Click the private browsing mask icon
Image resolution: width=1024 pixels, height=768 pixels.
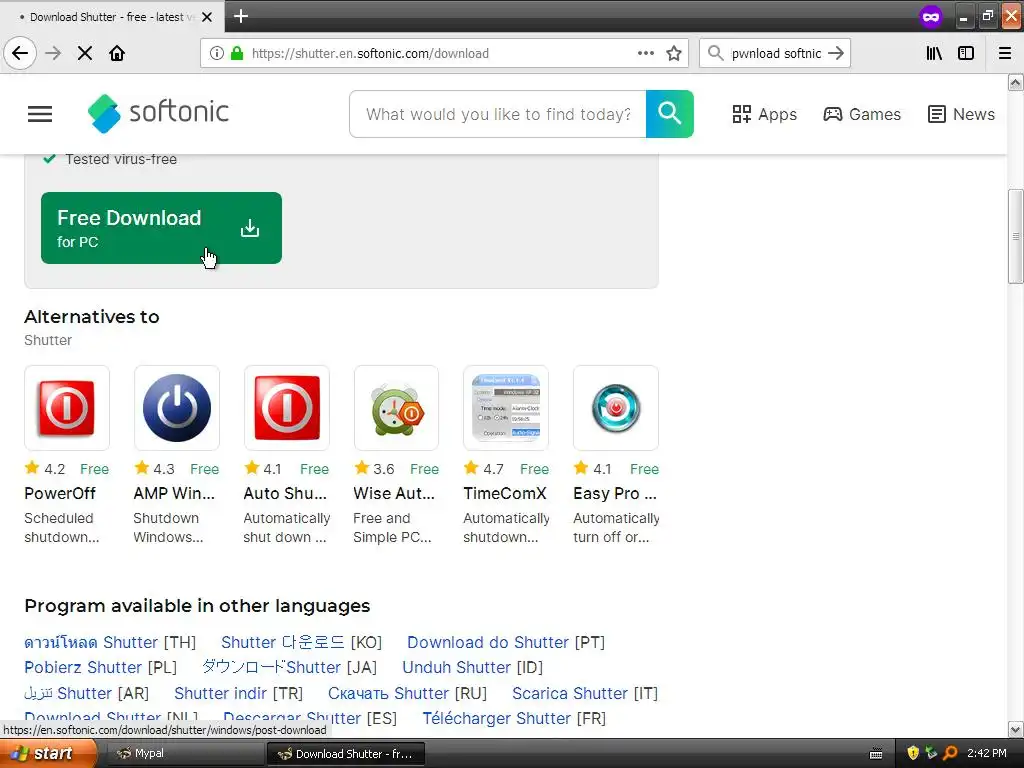(931, 17)
